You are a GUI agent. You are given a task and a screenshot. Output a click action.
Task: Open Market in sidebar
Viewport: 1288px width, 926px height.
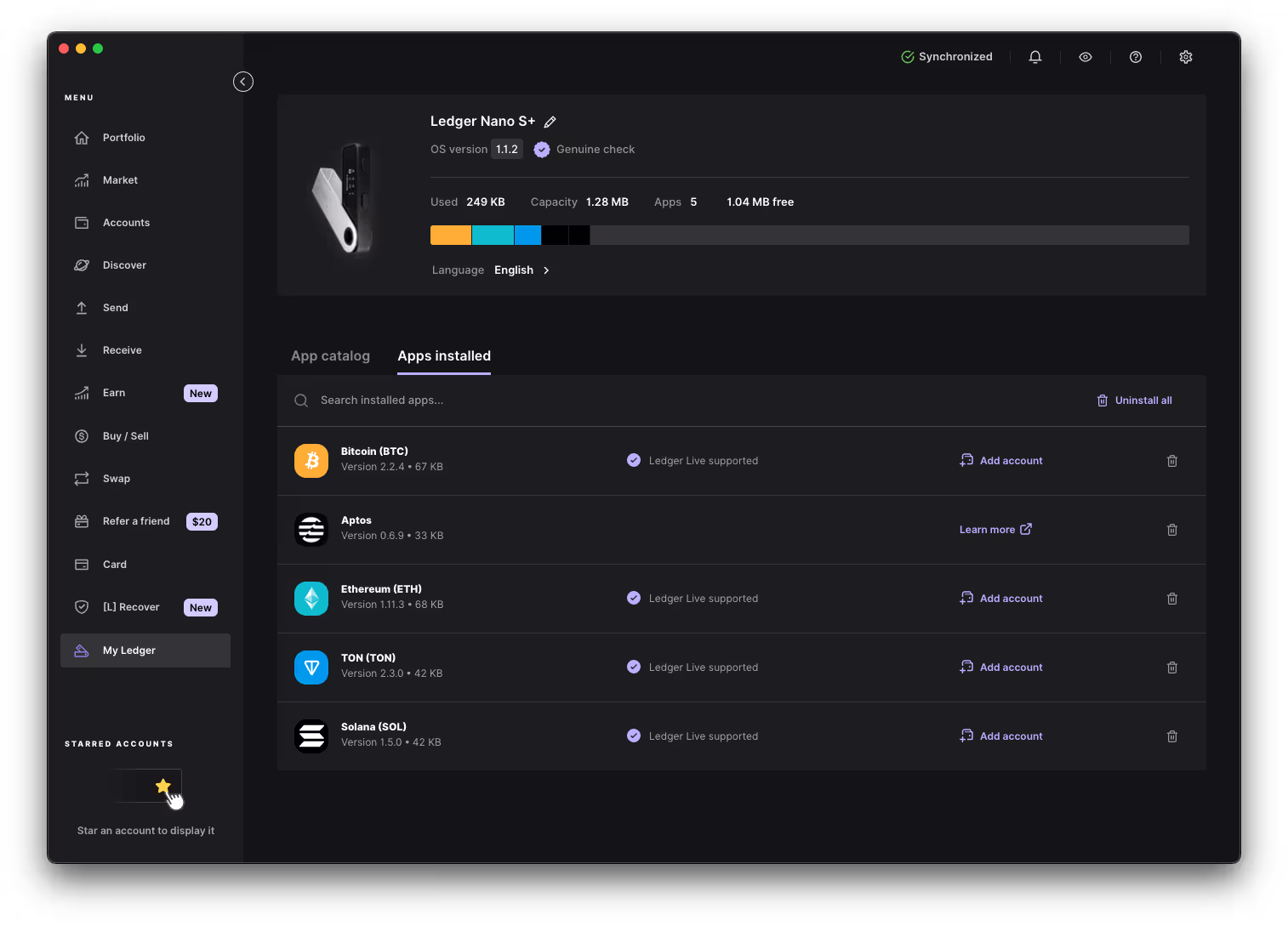[x=145, y=180]
